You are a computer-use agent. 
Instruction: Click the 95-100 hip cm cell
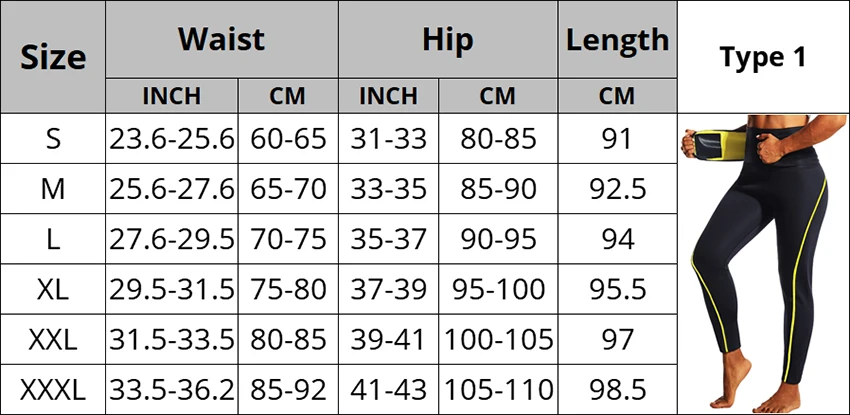tap(498, 290)
